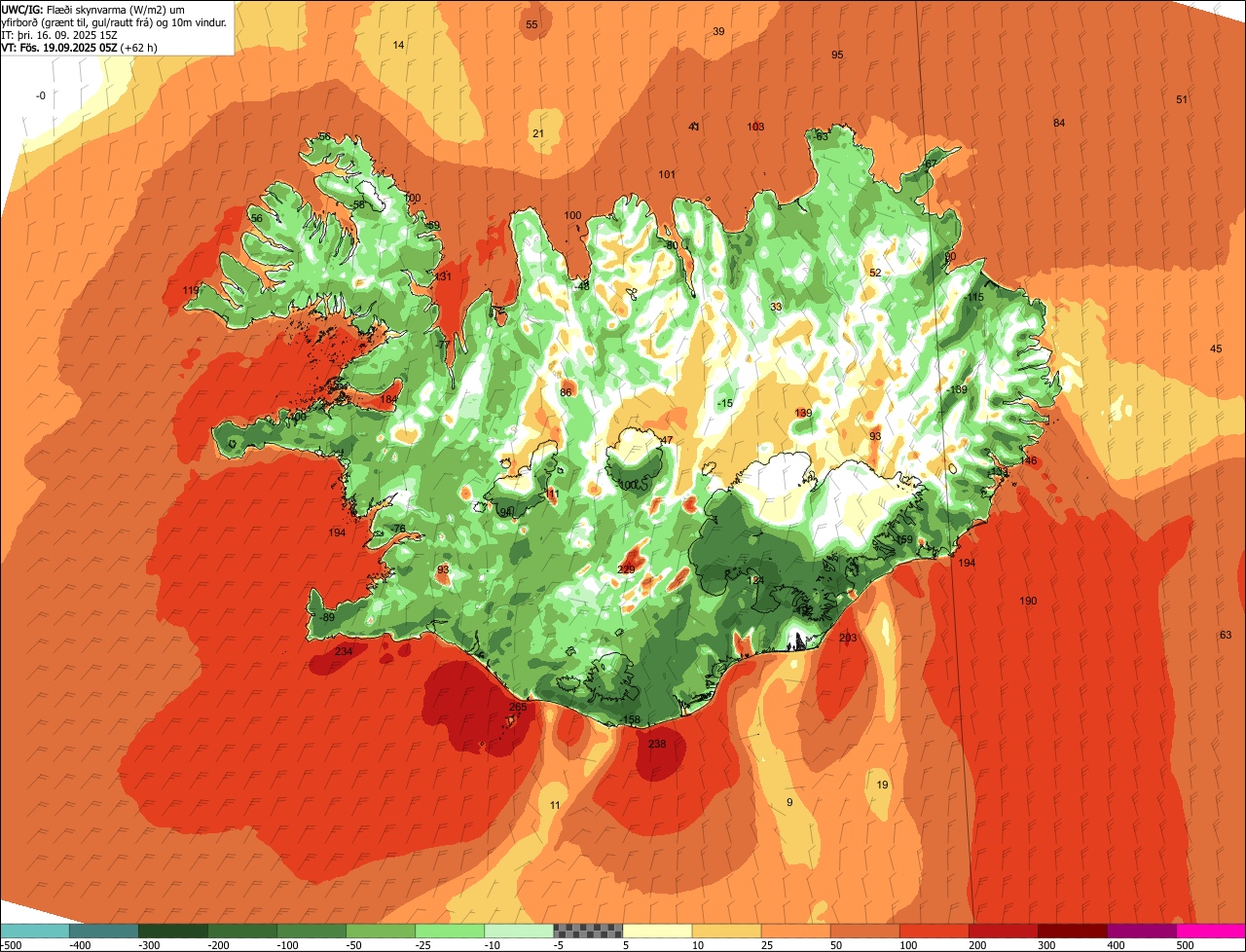Click the '86' flux value on the map
Image resolution: width=1246 pixels, height=952 pixels.
point(566,392)
